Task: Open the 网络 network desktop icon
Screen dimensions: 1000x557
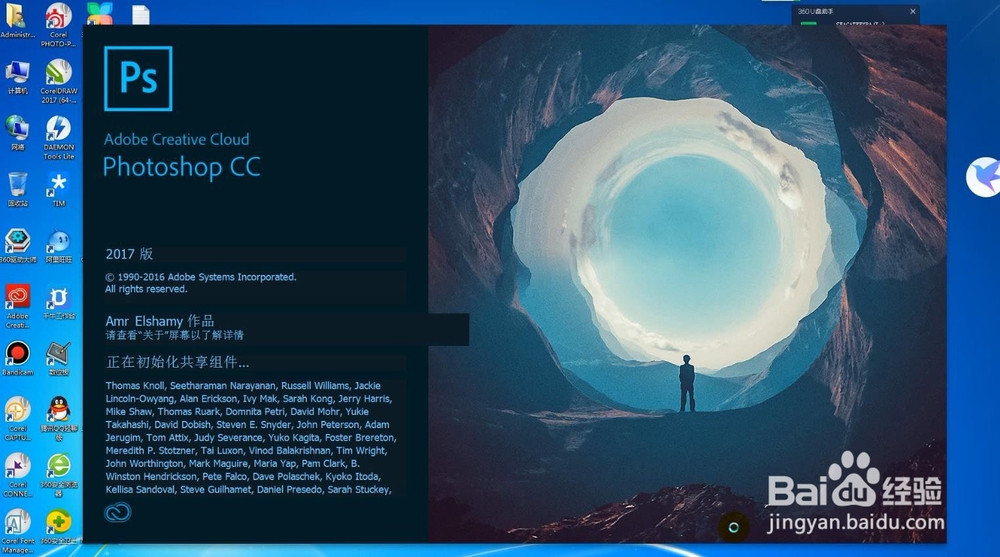Action: (x=17, y=133)
